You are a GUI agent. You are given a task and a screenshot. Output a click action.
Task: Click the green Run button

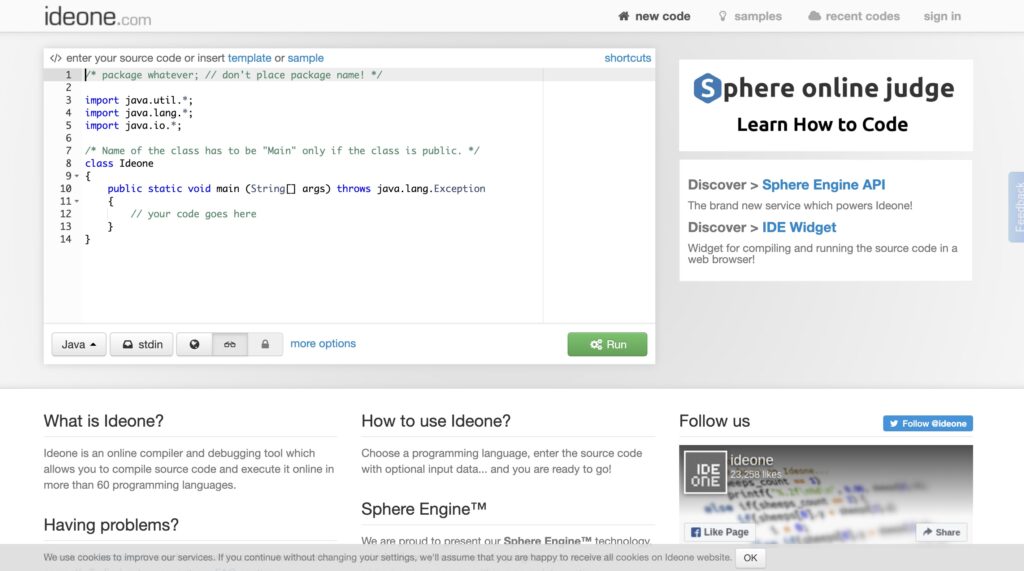click(x=607, y=344)
